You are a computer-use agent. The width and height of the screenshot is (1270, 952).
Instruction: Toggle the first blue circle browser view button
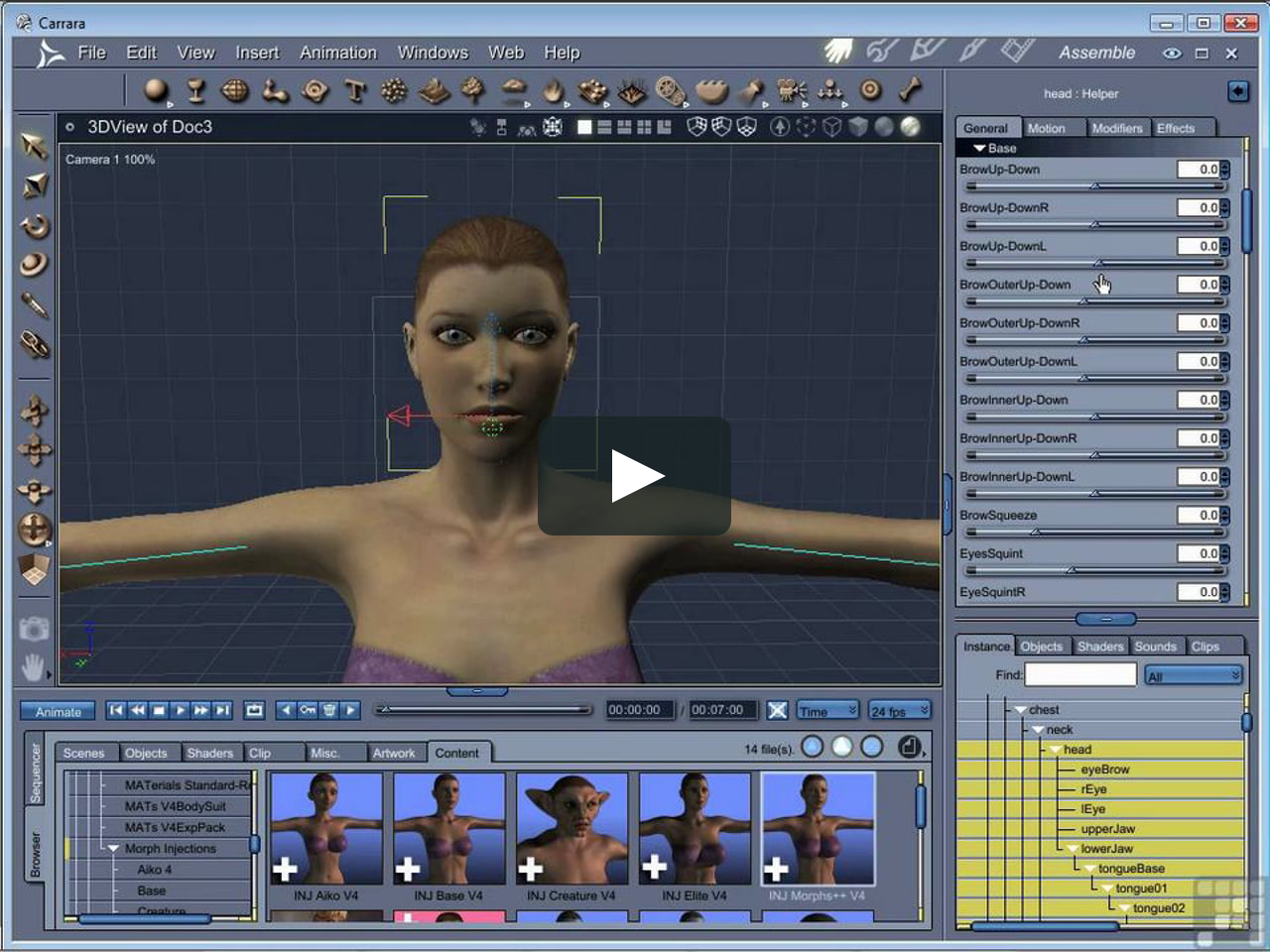[x=812, y=747]
